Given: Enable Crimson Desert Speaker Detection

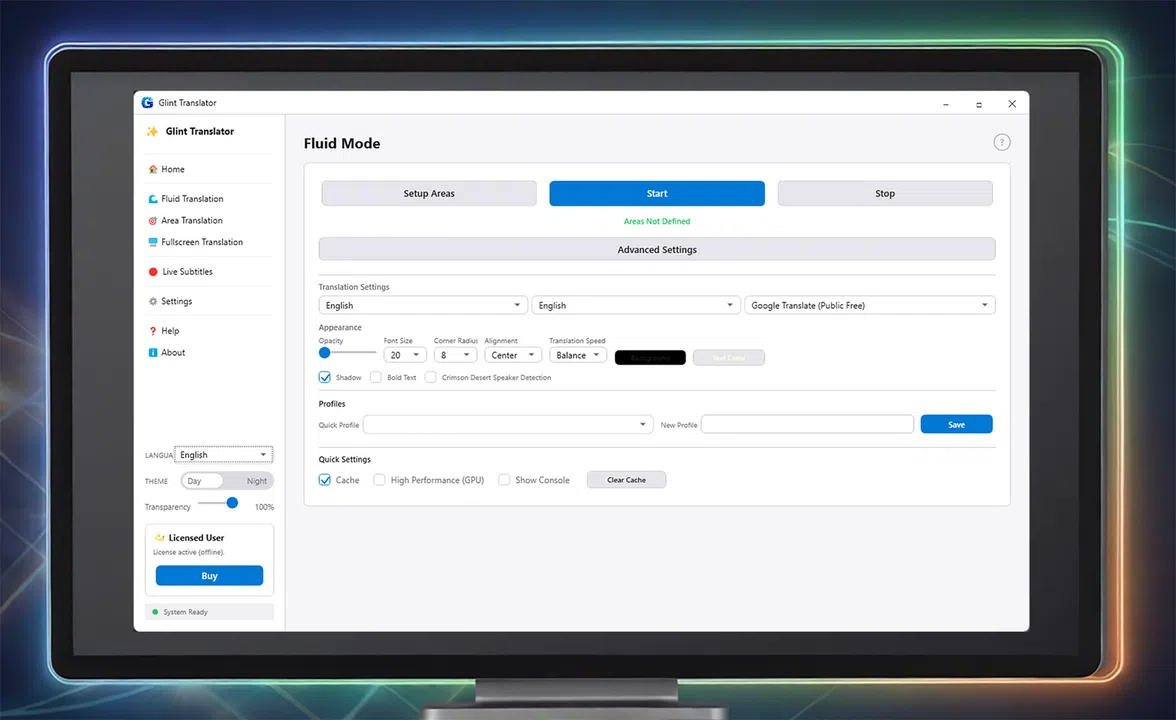Looking at the screenshot, I should click(430, 377).
